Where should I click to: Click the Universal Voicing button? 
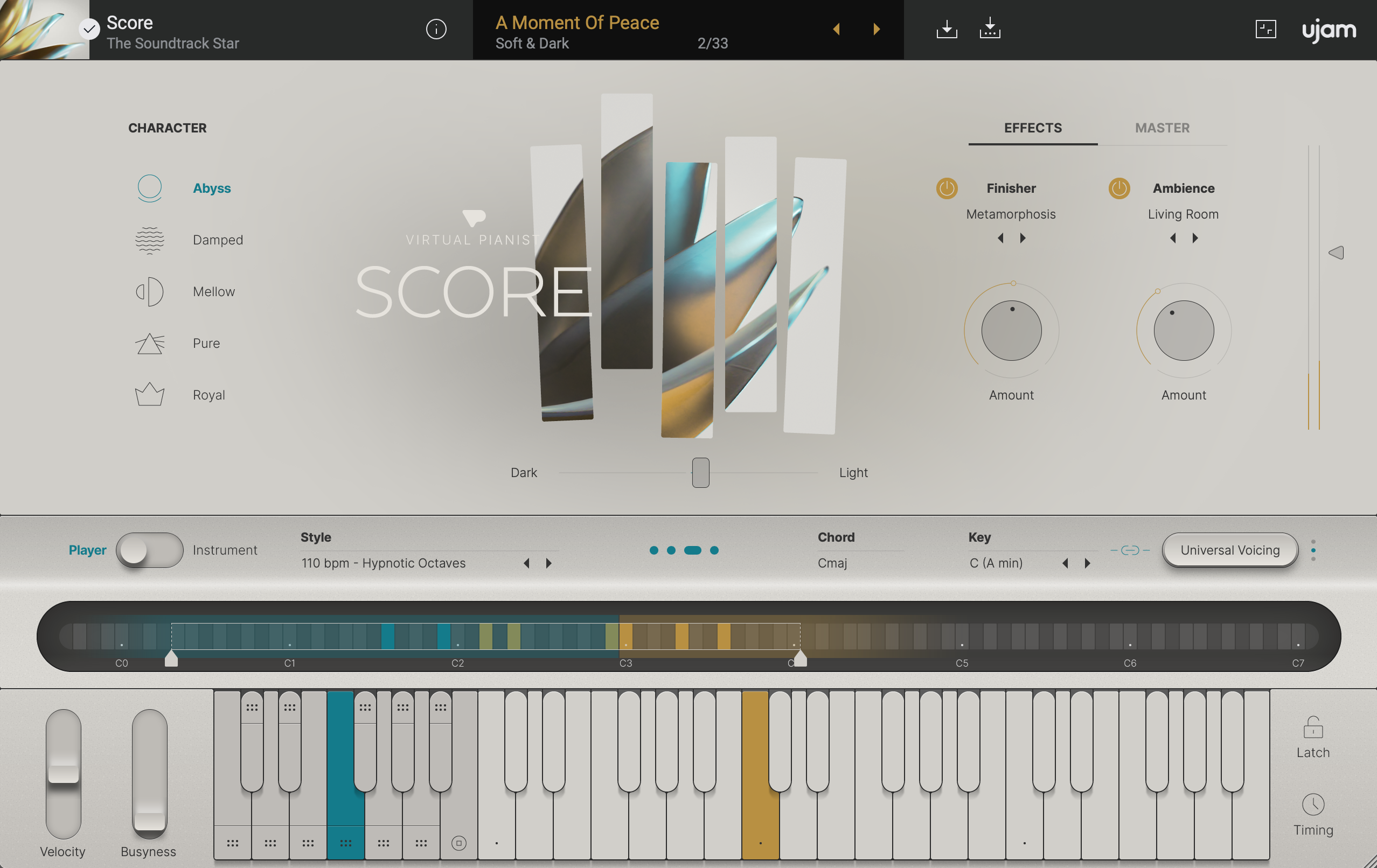pos(1230,550)
